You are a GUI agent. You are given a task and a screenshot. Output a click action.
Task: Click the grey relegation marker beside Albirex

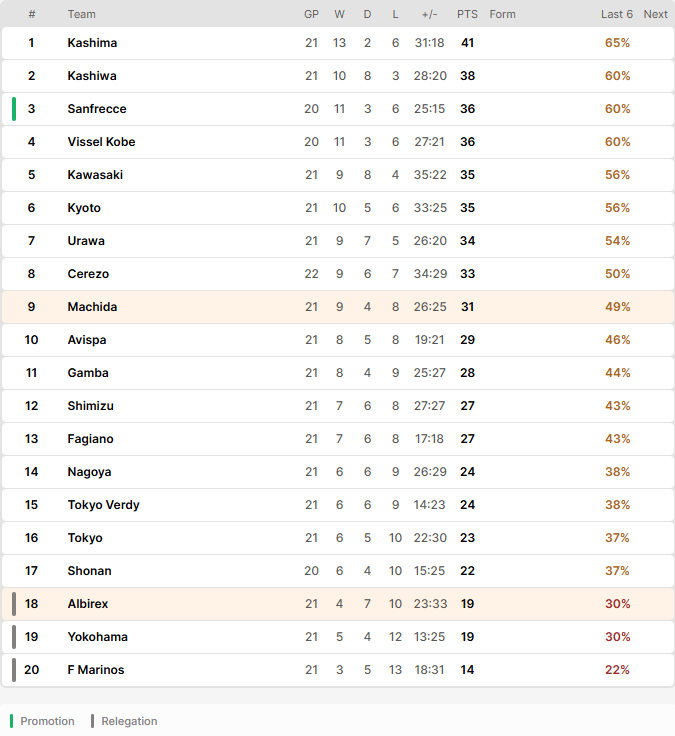[14, 604]
